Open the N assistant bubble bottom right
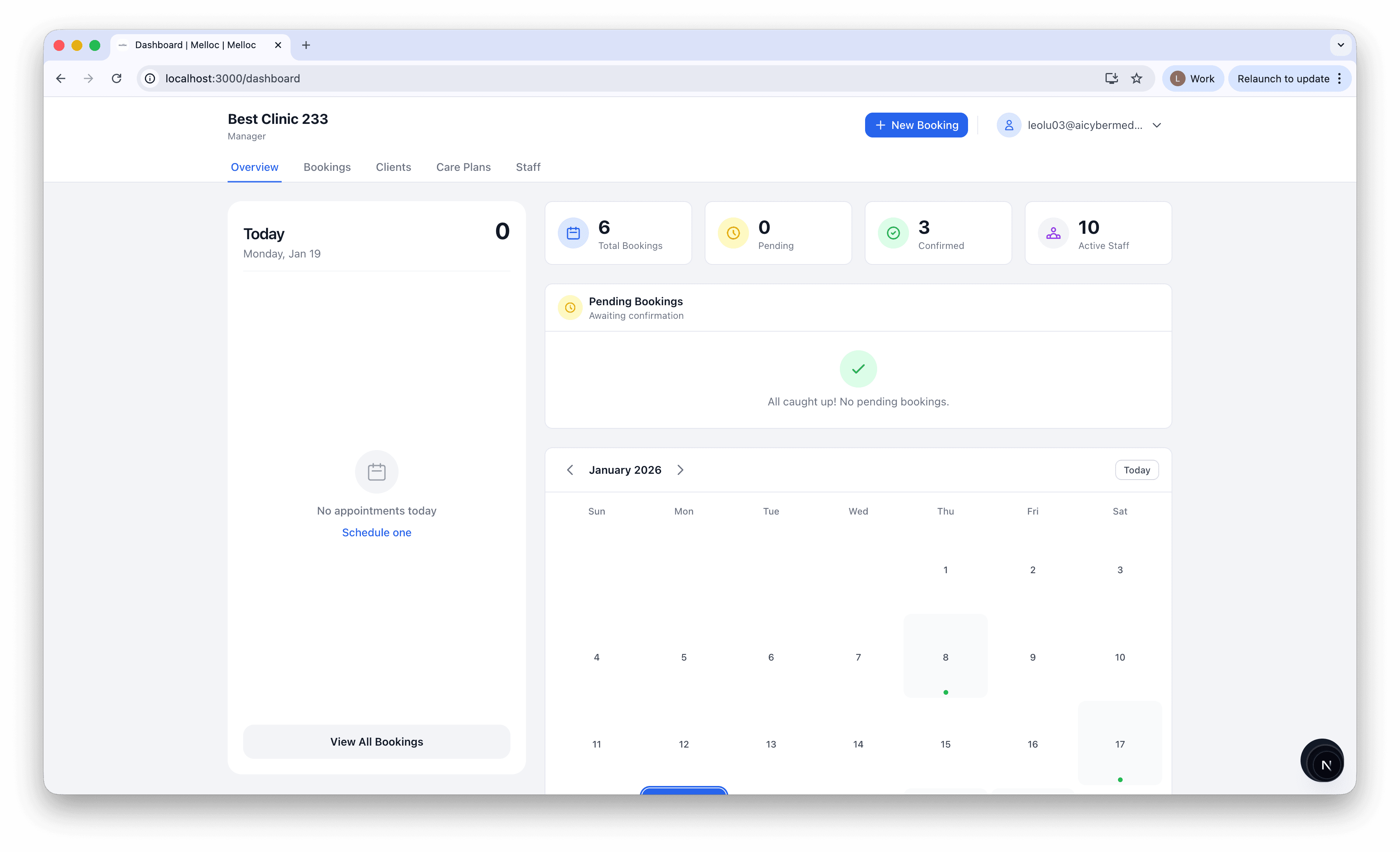 (x=1322, y=761)
